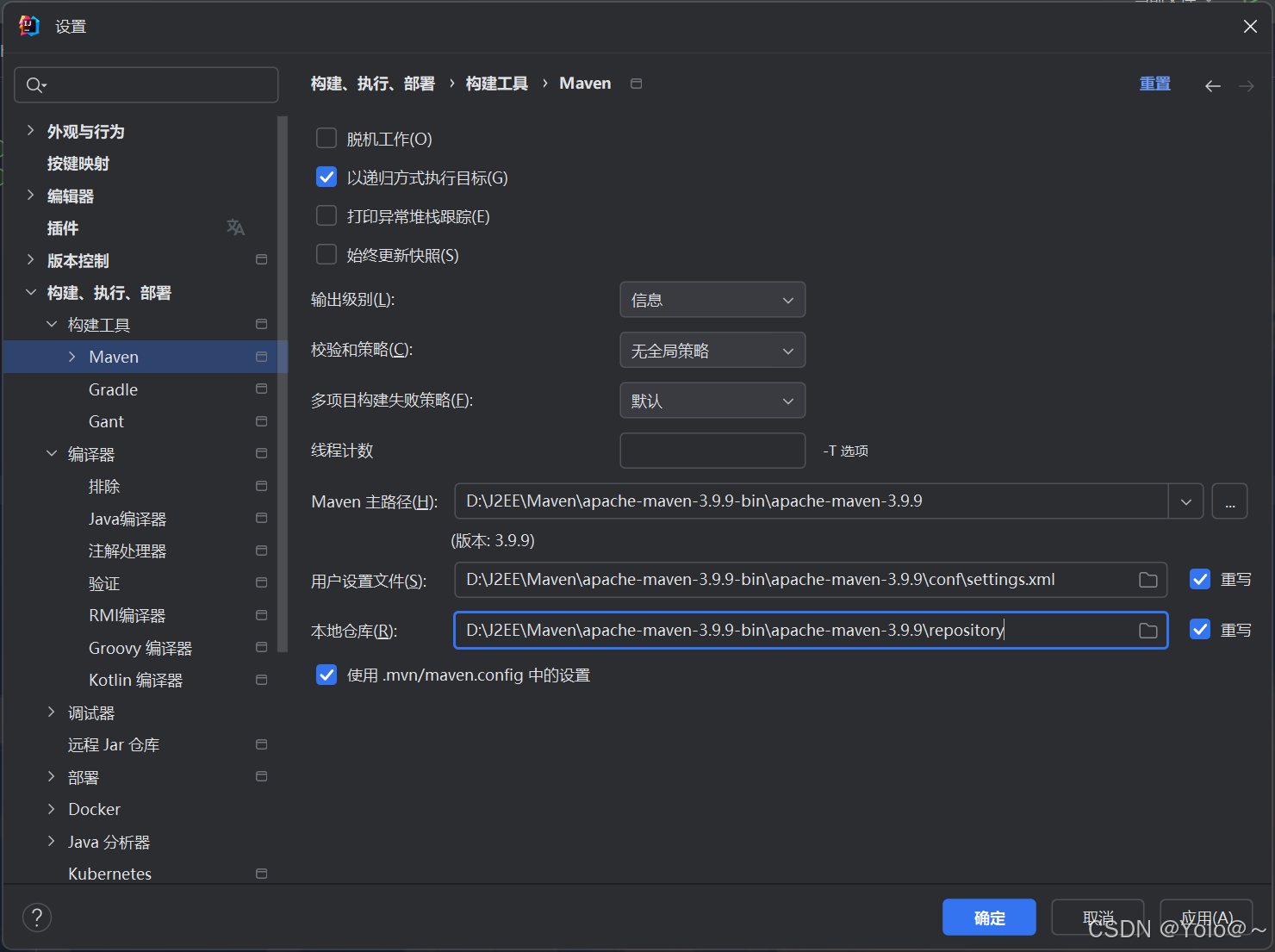The height and width of the screenshot is (952, 1275).
Task: Click project-level icon beside Groovy 编译器
Action: point(262,647)
